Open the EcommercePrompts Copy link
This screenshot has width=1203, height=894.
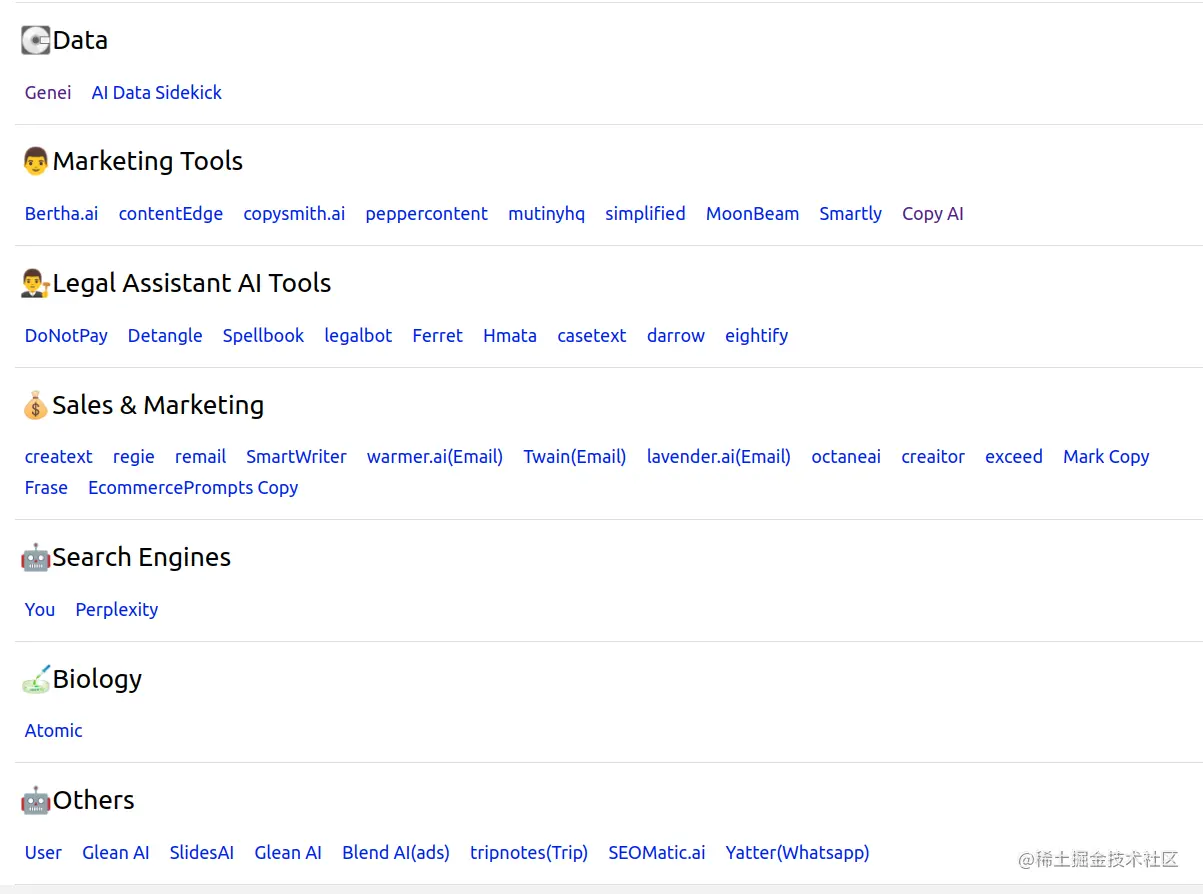[x=193, y=488]
